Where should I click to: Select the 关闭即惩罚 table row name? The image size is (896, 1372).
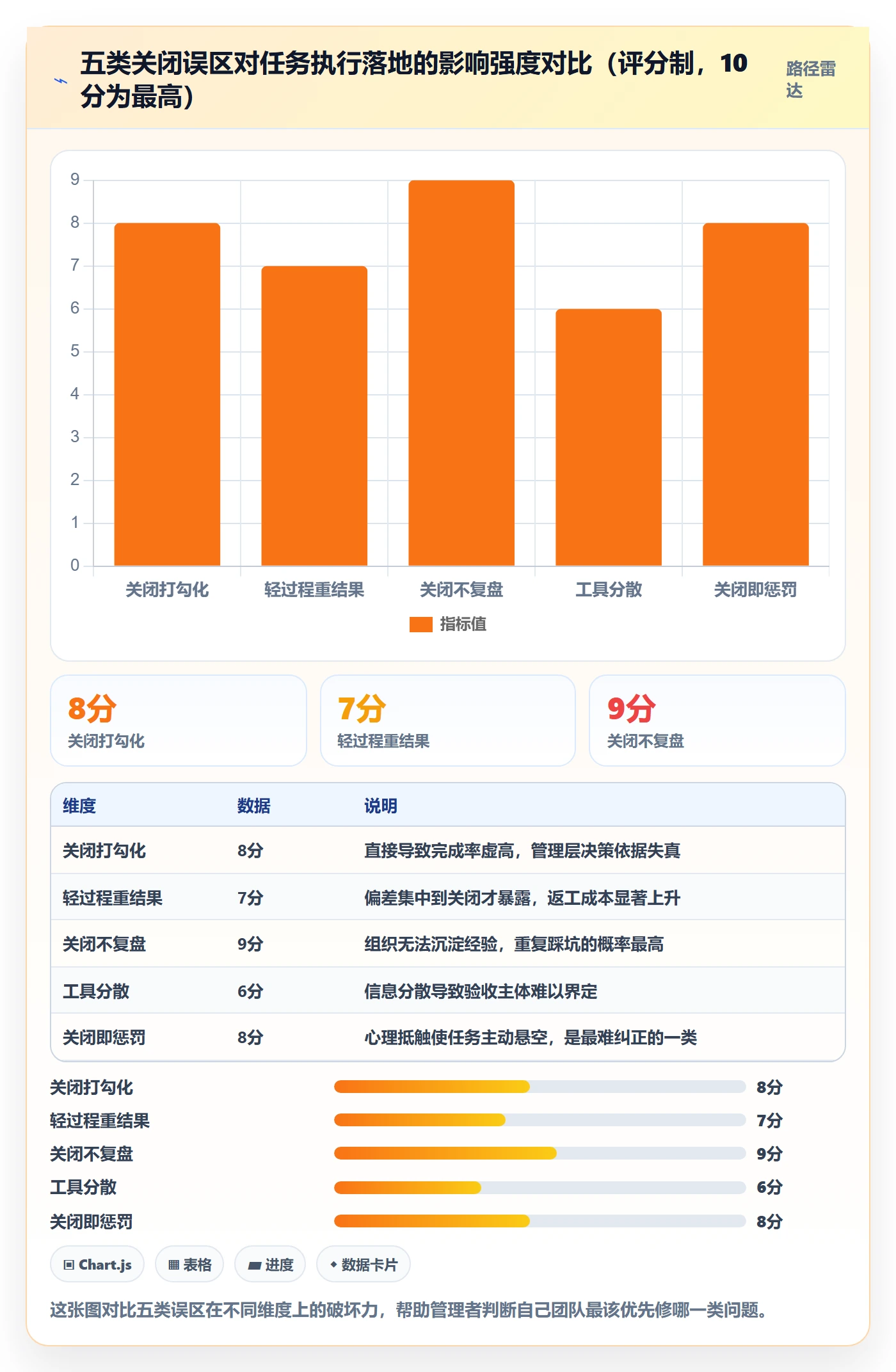click(104, 1037)
